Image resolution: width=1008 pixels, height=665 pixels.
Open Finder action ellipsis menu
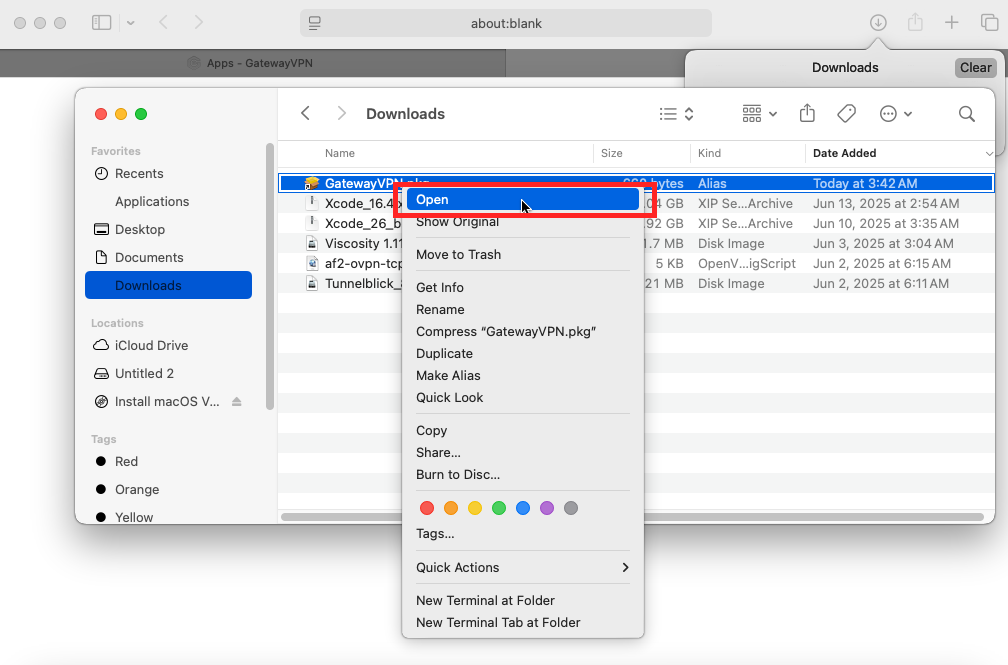click(896, 114)
